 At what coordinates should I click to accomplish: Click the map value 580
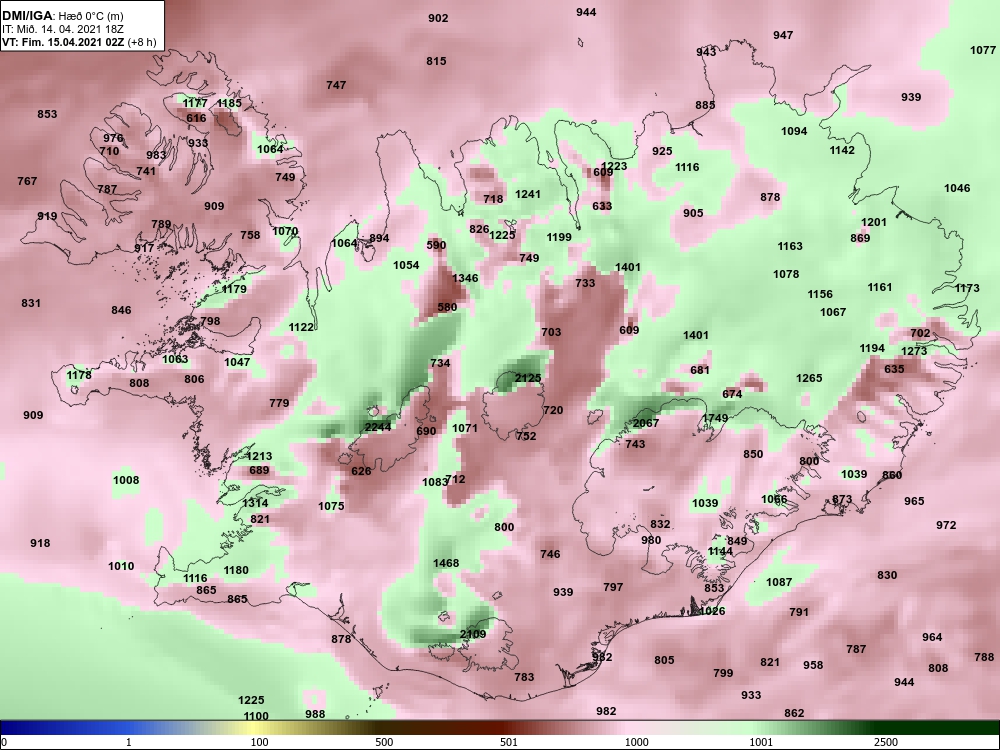[x=447, y=307]
